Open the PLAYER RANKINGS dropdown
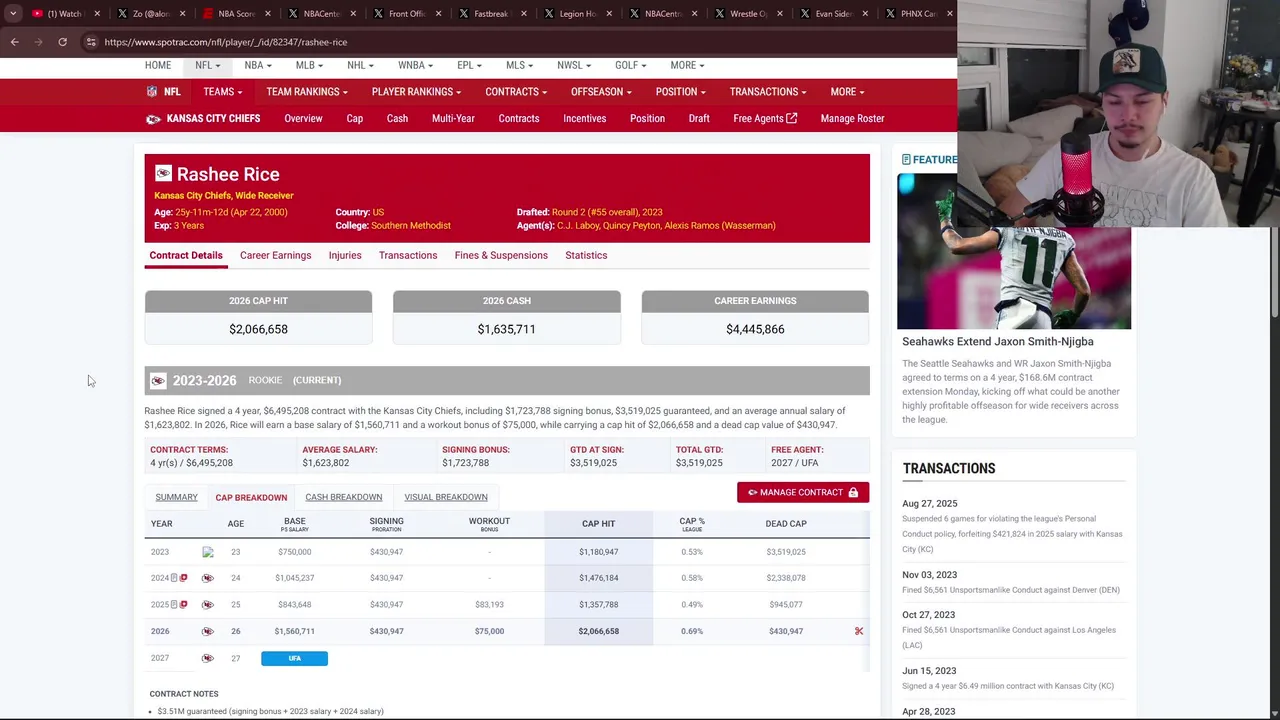This screenshot has width=1280, height=720. (x=416, y=92)
